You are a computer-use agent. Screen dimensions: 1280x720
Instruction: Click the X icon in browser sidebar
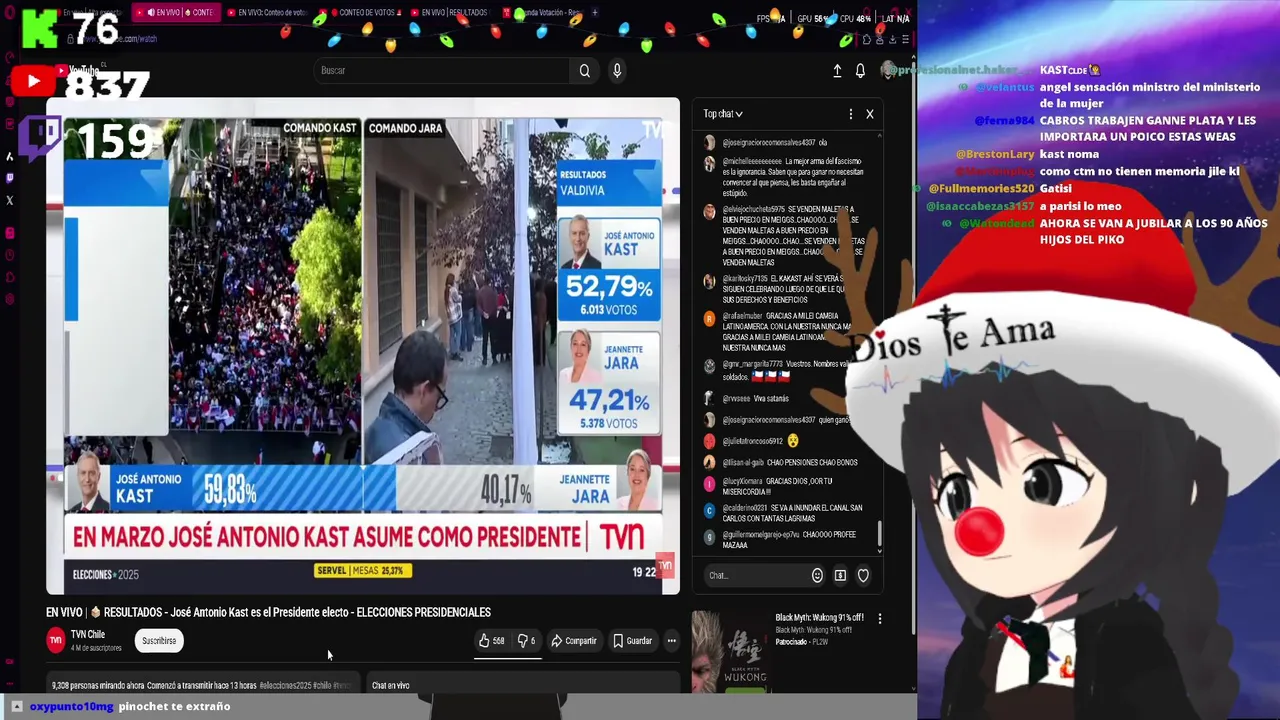(x=10, y=200)
